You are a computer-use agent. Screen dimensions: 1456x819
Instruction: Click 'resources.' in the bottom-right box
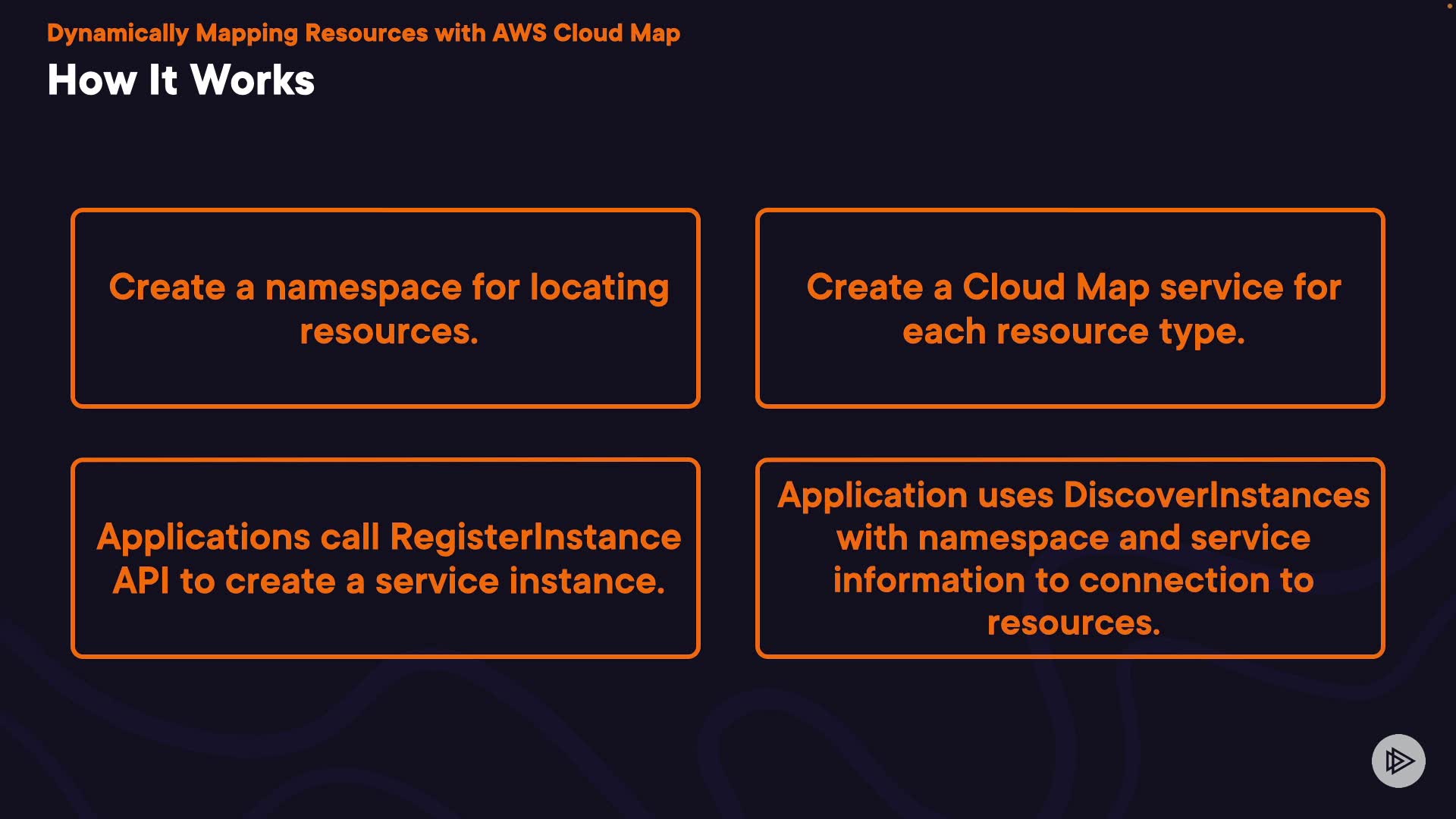pos(1073,623)
